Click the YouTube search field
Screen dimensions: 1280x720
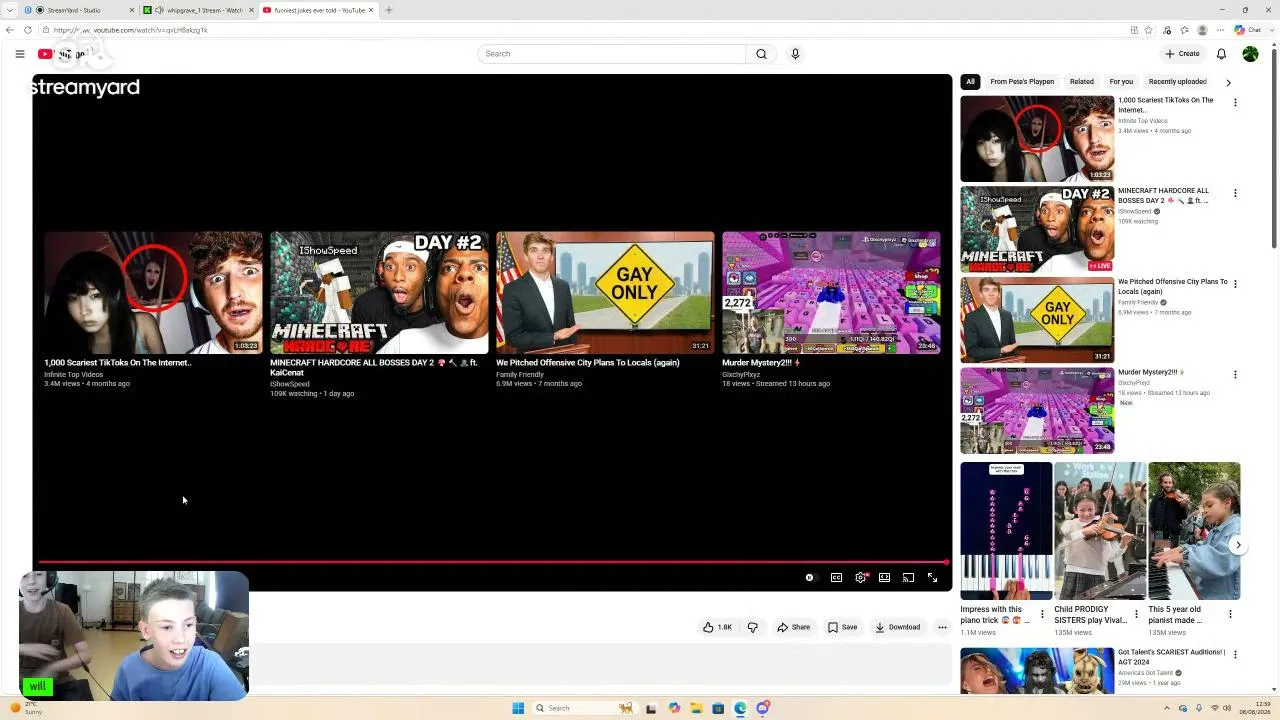click(612, 54)
